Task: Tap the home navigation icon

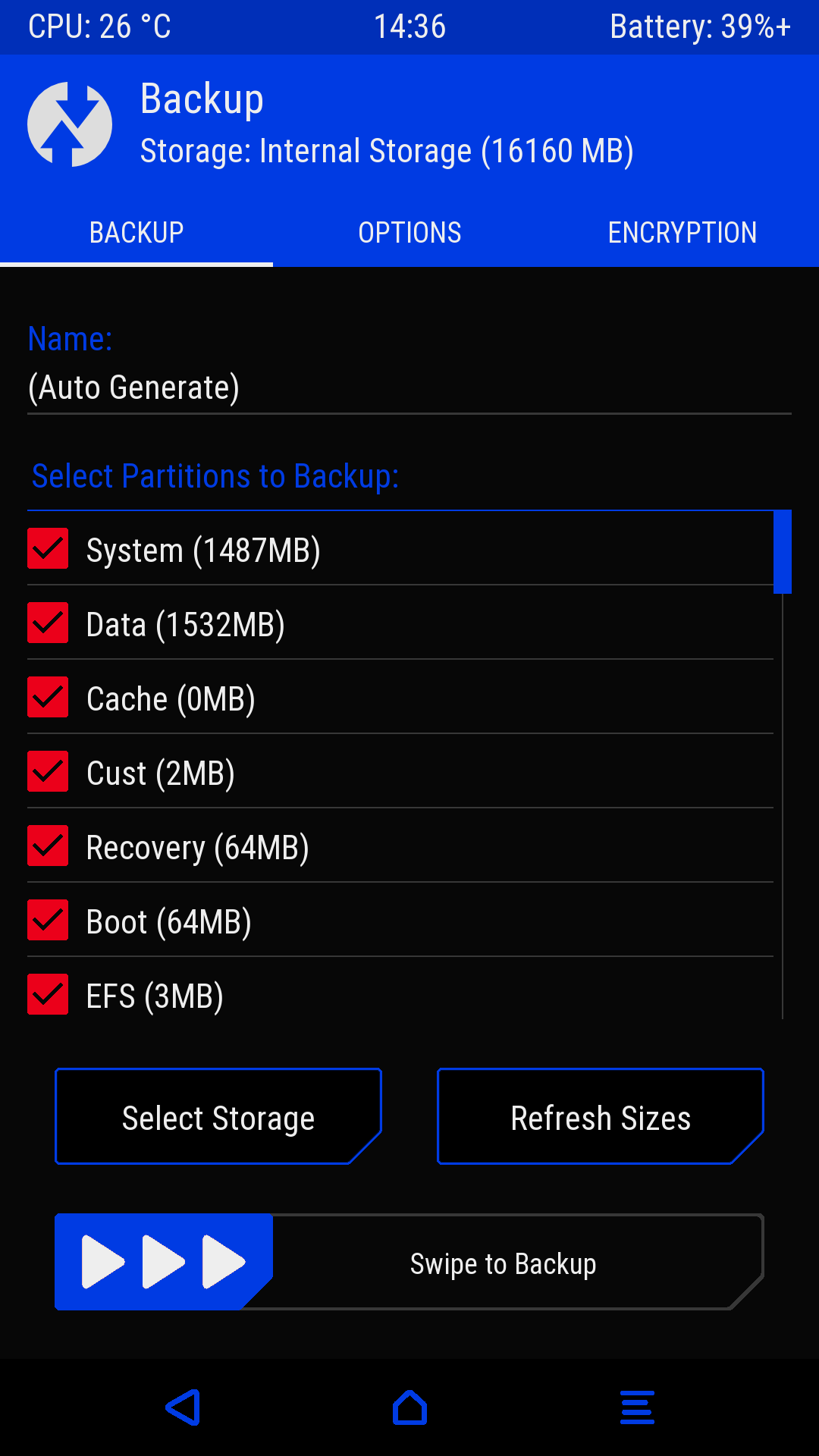Action: coord(409,1407)
